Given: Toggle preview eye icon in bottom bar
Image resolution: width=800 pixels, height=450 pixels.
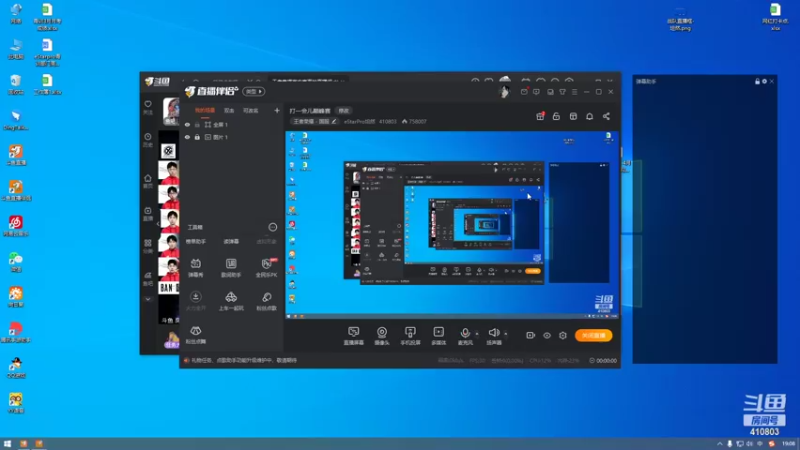Looking at the screenshot, I should pos(547,335).
